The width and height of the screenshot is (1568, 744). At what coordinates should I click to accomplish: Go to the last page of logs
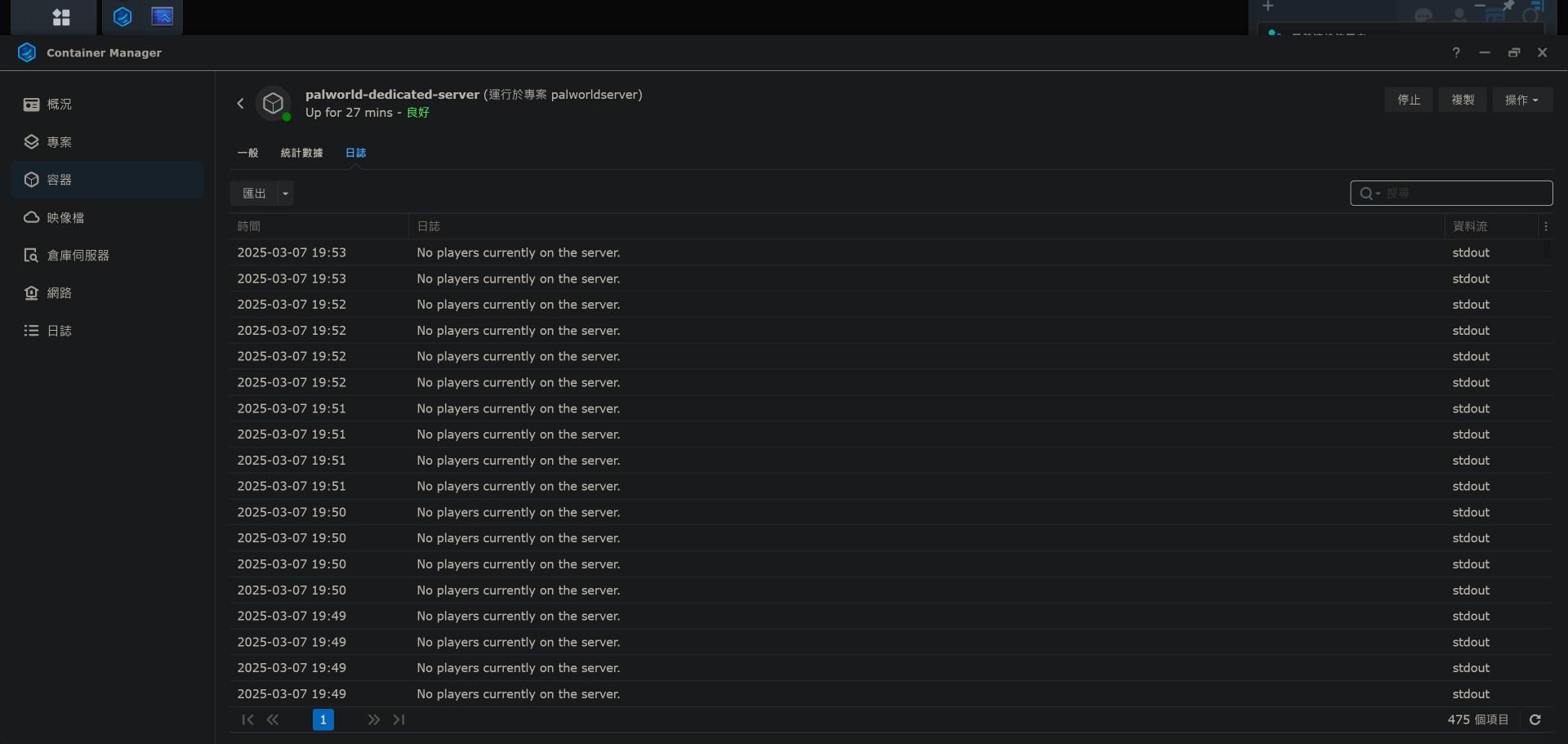[399, 719]
